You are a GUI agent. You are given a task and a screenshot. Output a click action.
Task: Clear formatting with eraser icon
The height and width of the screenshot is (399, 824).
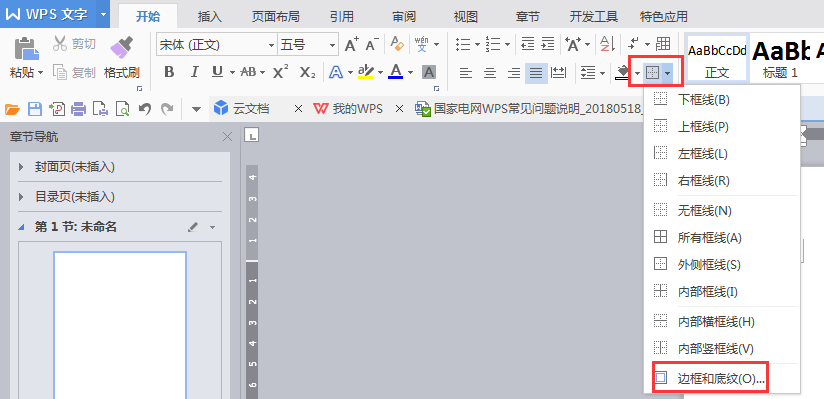click(x=397, y=44)
